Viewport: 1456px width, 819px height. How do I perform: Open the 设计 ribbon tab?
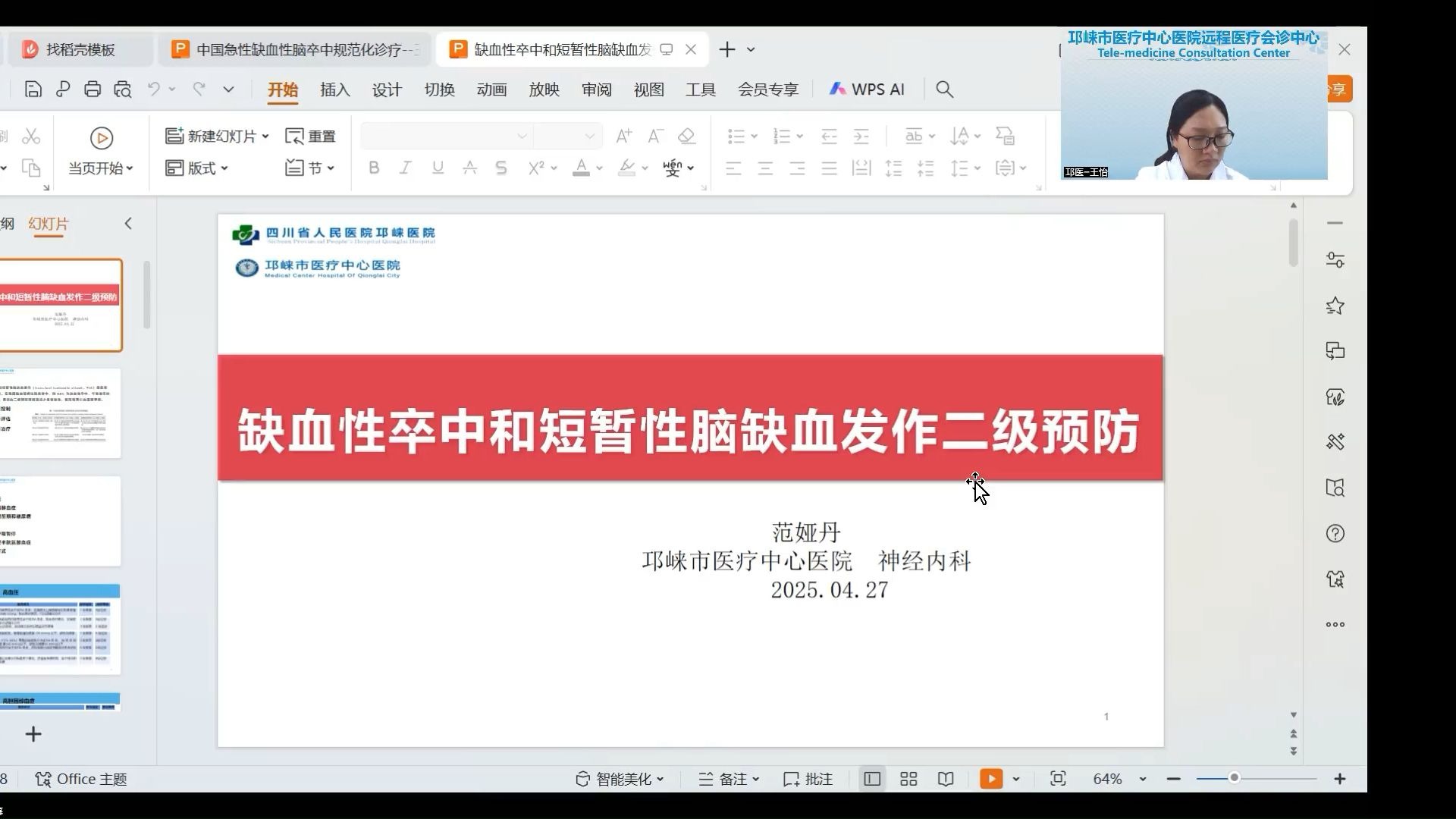pyautogui.click(x=387, y=89)
